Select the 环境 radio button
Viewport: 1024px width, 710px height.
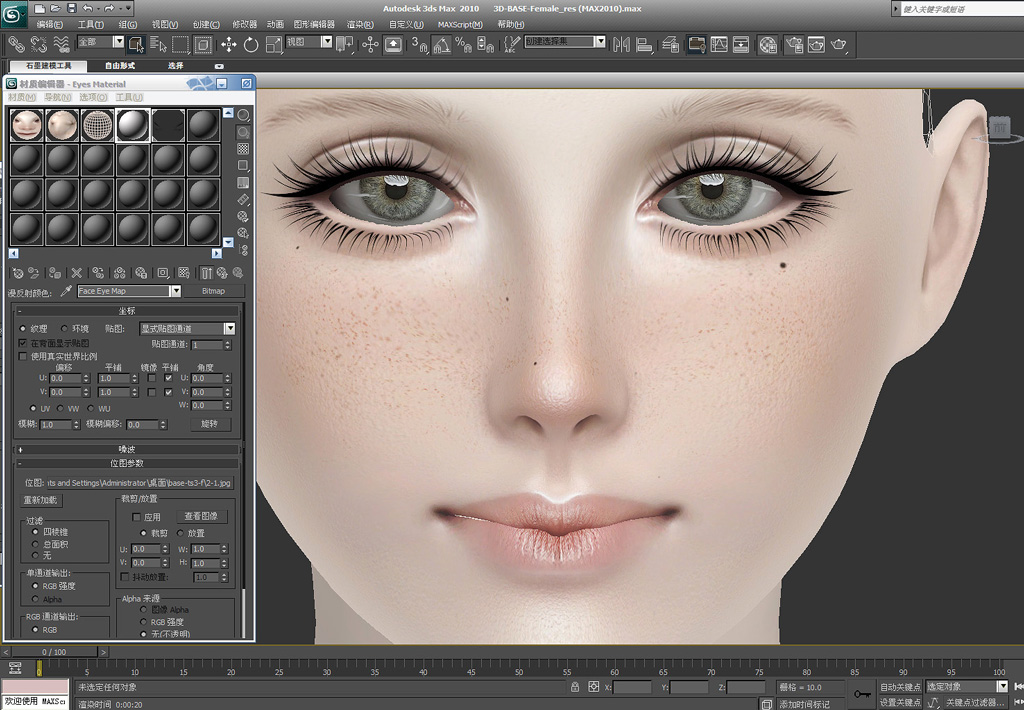[66, 328]
